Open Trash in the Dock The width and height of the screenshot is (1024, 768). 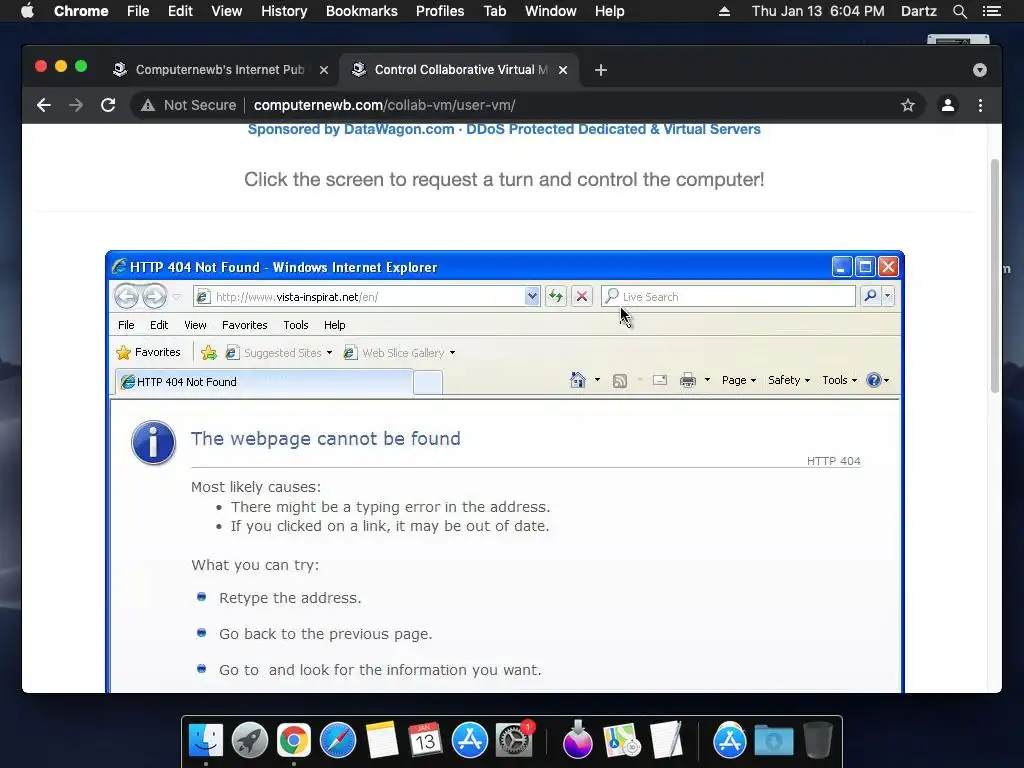[x=818, y=741]
